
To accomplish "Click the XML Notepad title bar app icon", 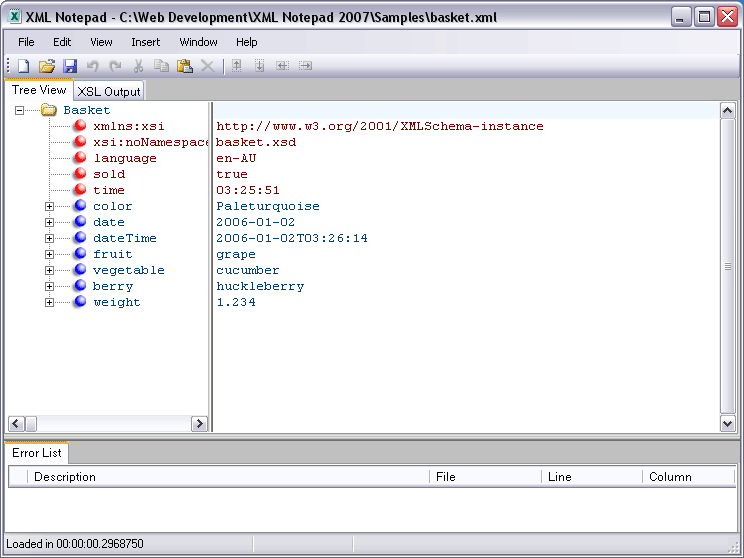I will pyautogui.click(x=15, y=17).
